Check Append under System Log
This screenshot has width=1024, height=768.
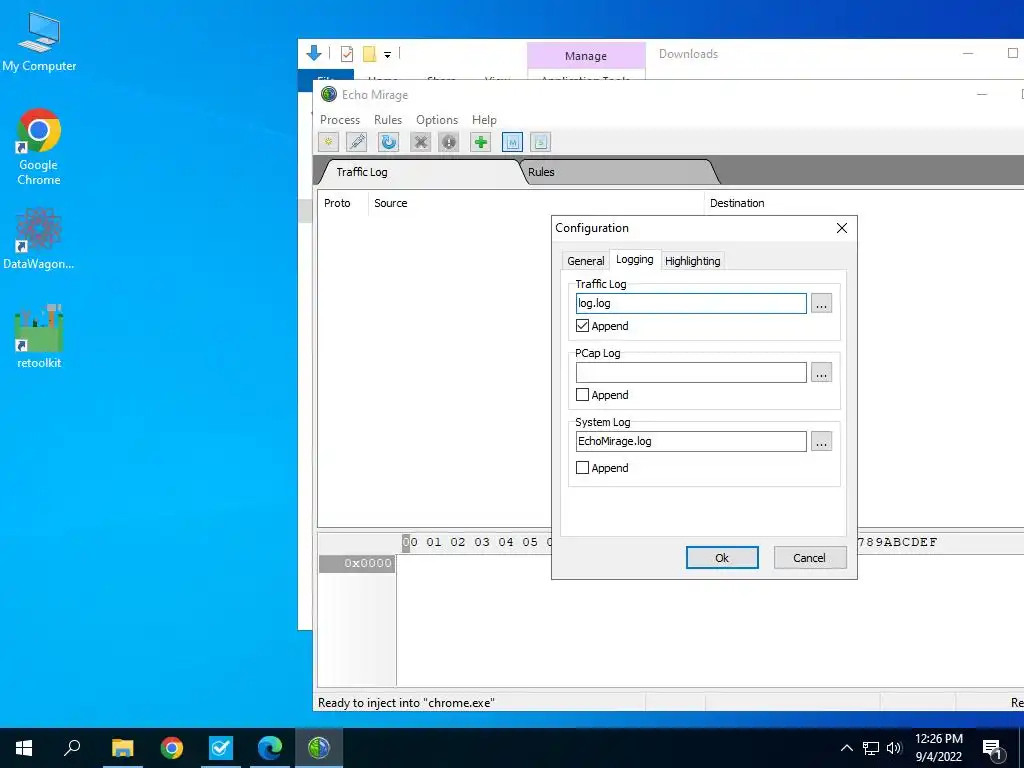pyautogui.click(x=583, y=468)
